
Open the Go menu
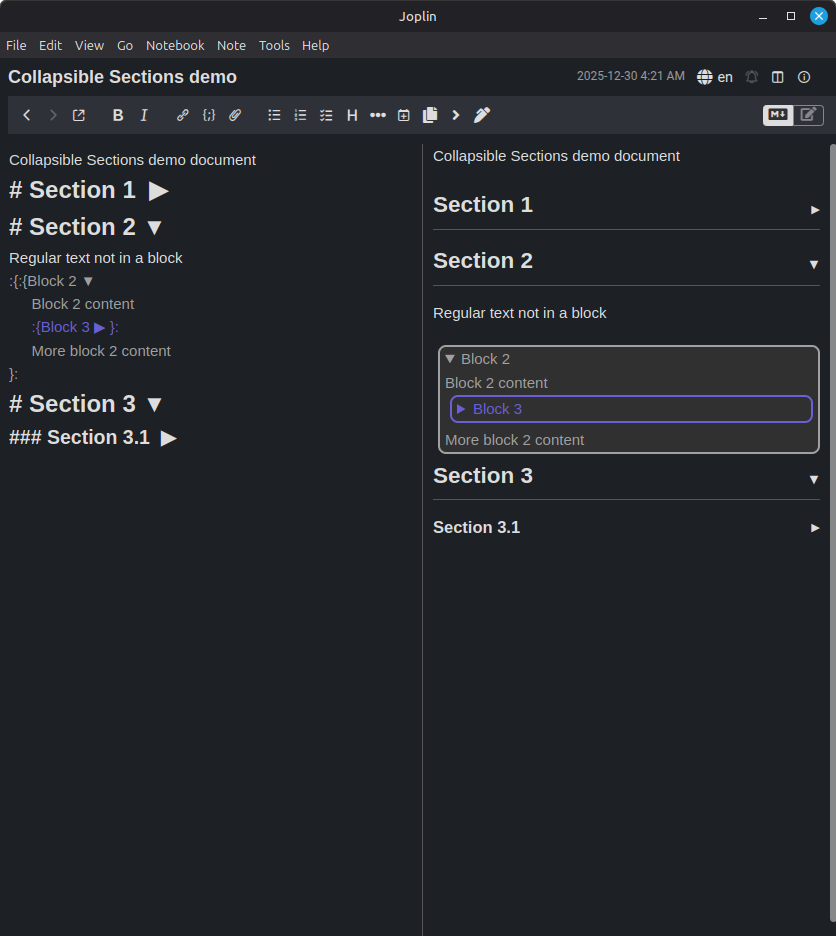125,45
